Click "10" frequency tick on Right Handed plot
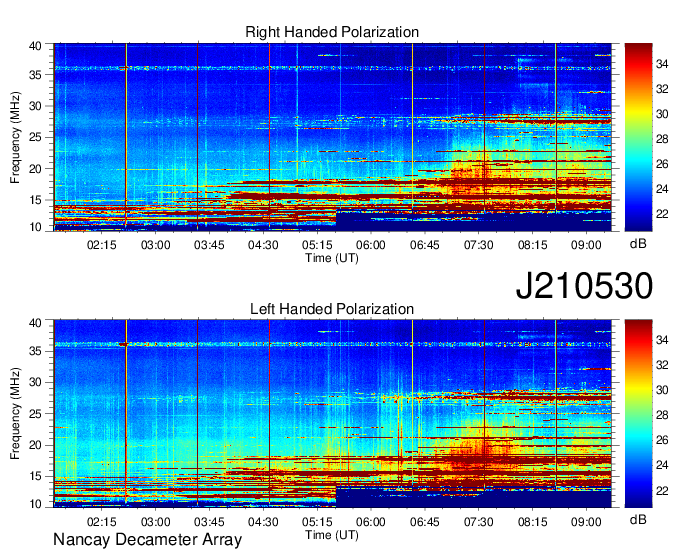 35,227
